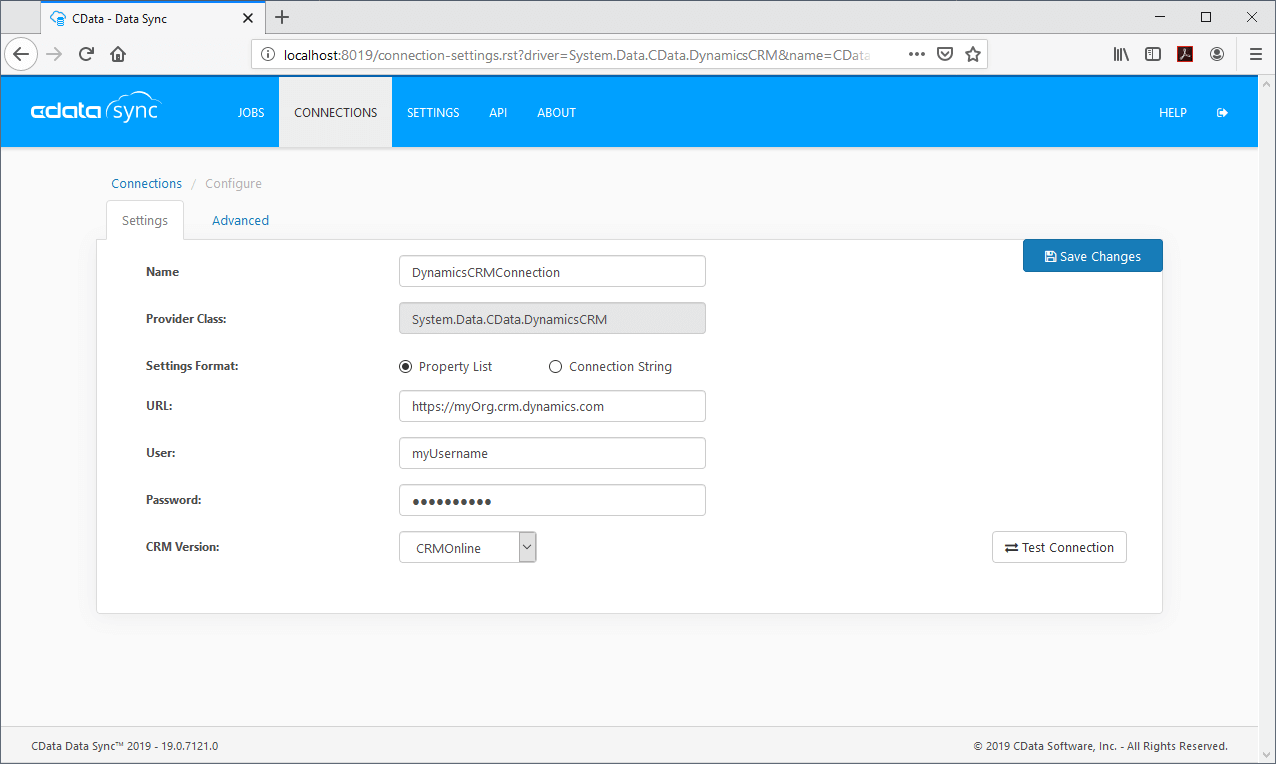
Task: Click the CData Sync logo
Action: pyautogui.click(x=95, y=112)
